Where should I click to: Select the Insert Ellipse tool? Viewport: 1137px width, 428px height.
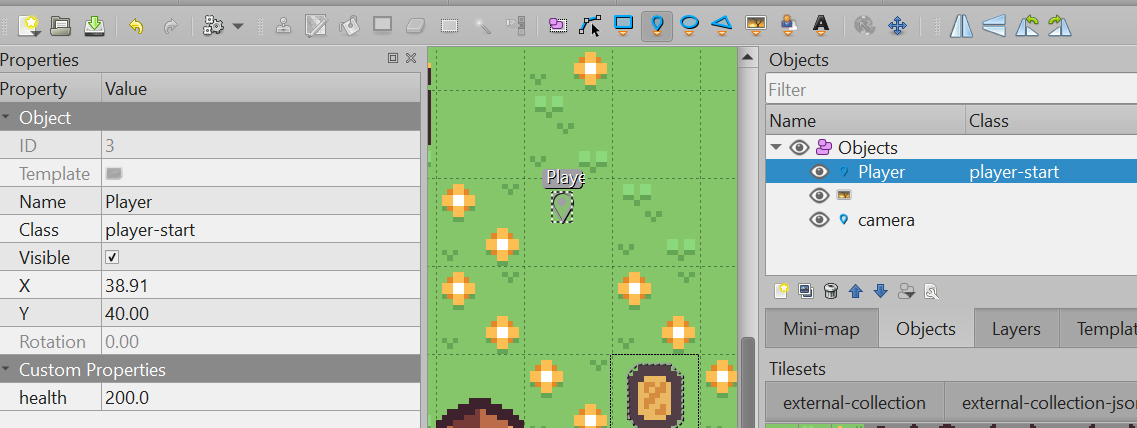689,25
